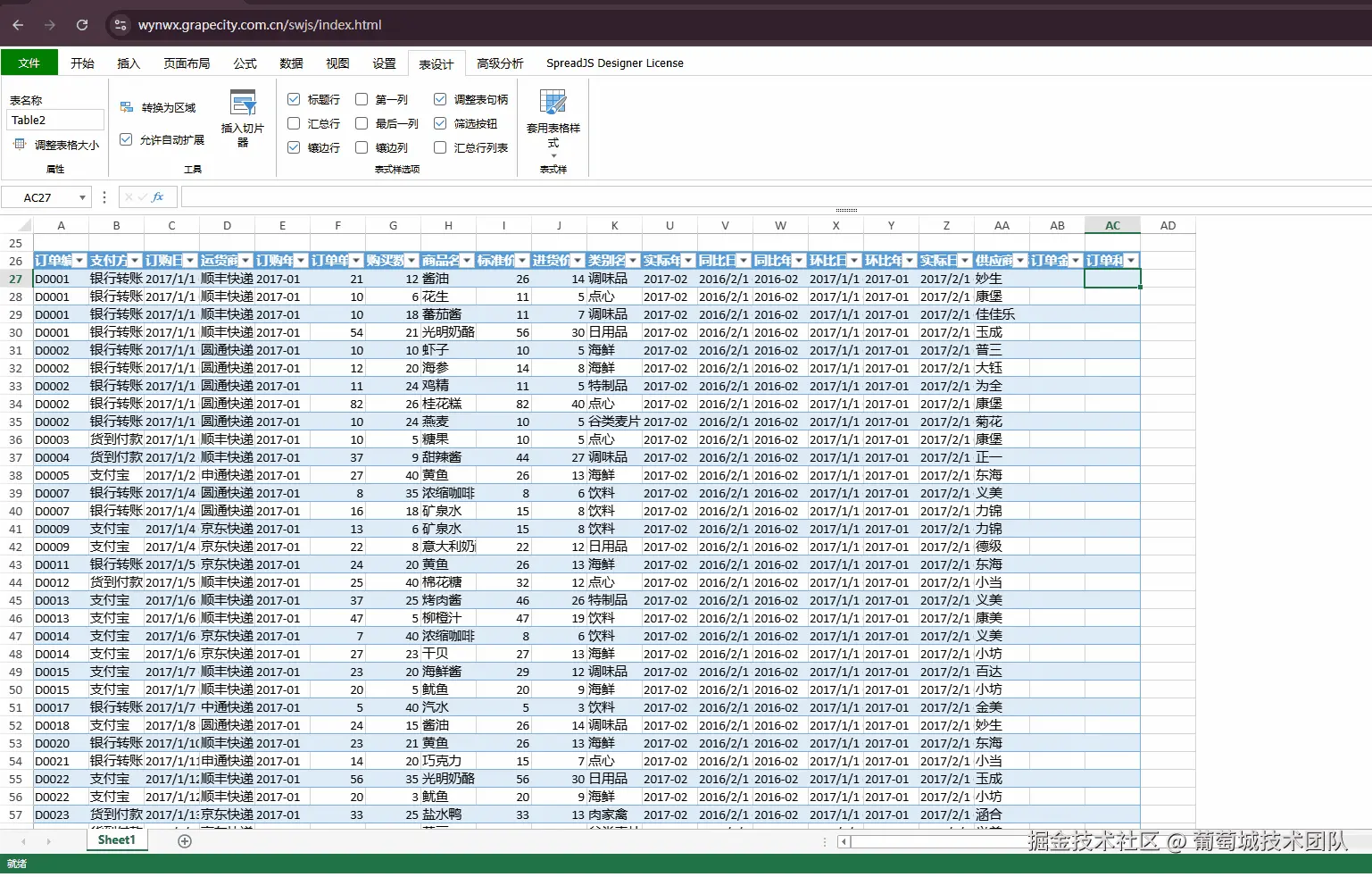
Task: Select column header AC
Action: pyautogui.click(x=1112, y=226)
